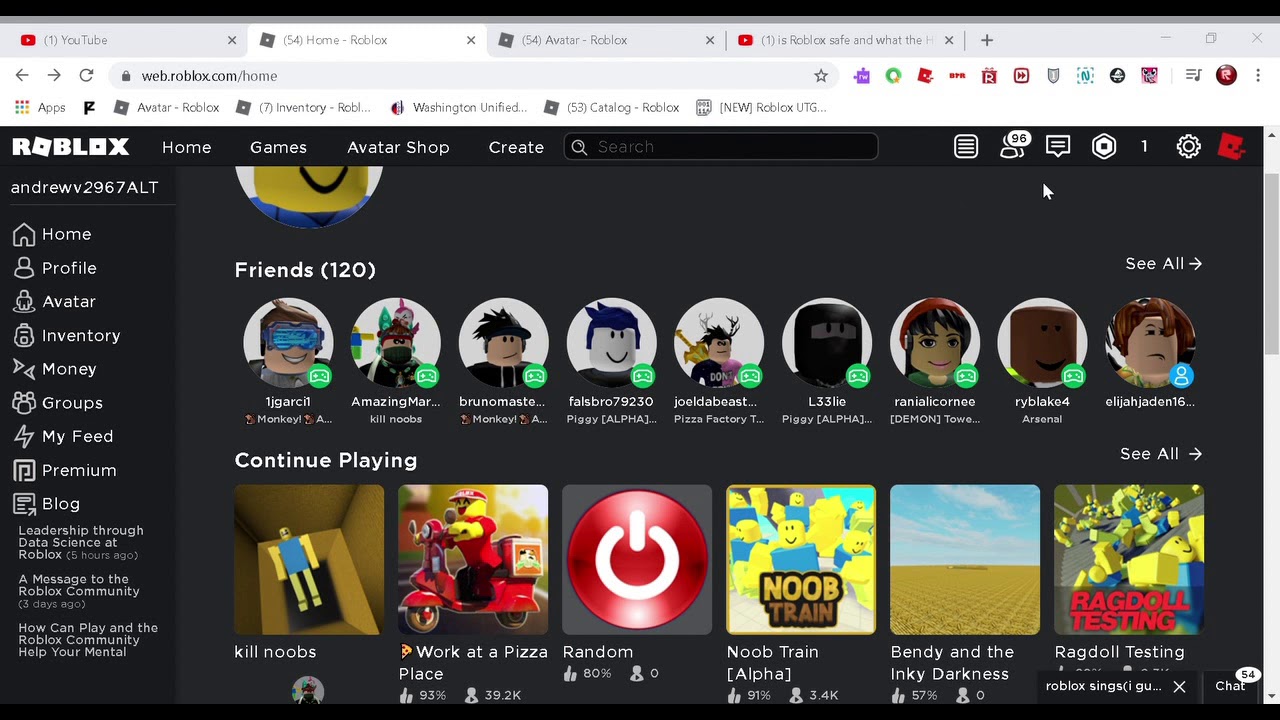Open friend 1jgarci1's avatar

click(x=288, y=343)
